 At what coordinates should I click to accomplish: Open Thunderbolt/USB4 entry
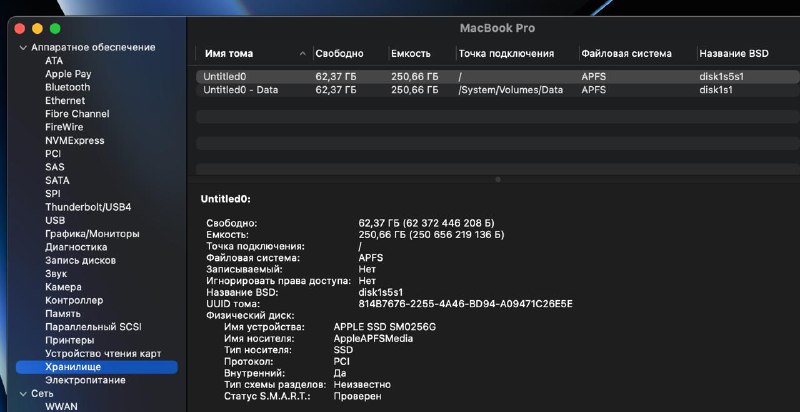(x=88, y=207)
